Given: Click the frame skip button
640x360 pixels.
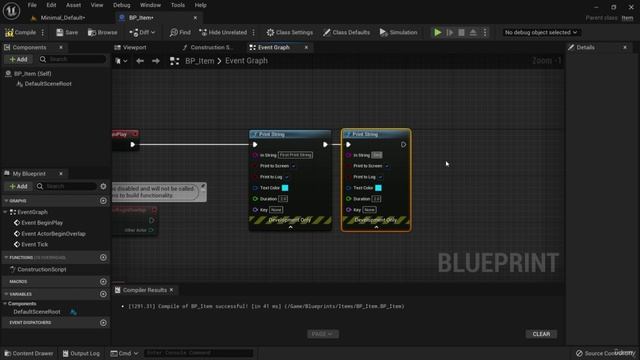Looking at the screenshot, I should click(450, 32).
